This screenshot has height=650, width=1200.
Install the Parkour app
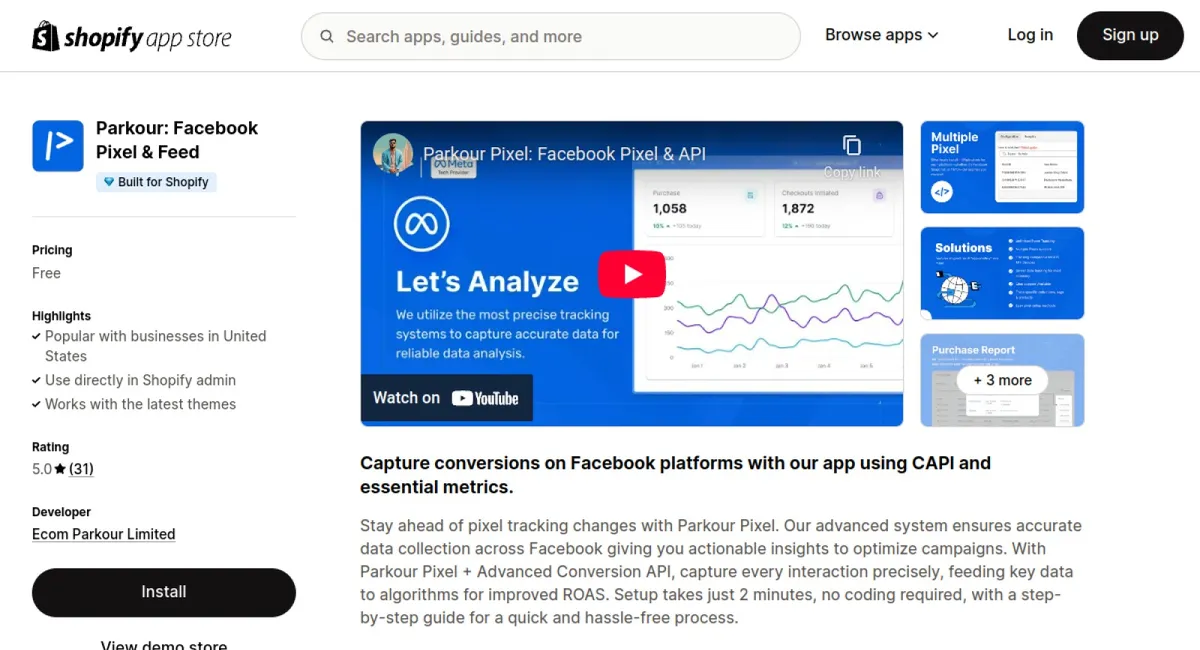tap(164, 592)
